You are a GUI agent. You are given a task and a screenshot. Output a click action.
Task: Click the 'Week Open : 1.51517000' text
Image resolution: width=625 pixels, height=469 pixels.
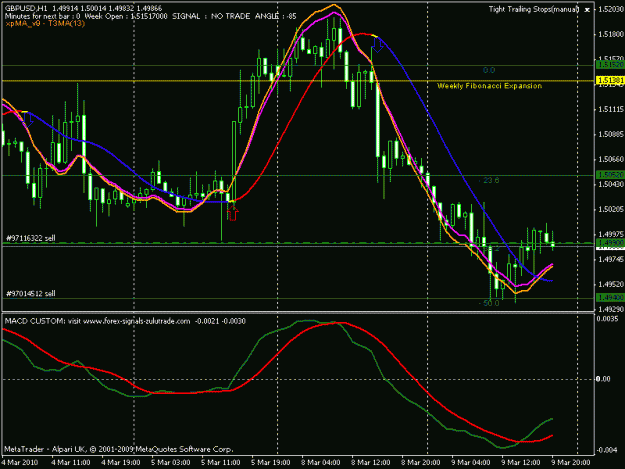click(126, 16)
